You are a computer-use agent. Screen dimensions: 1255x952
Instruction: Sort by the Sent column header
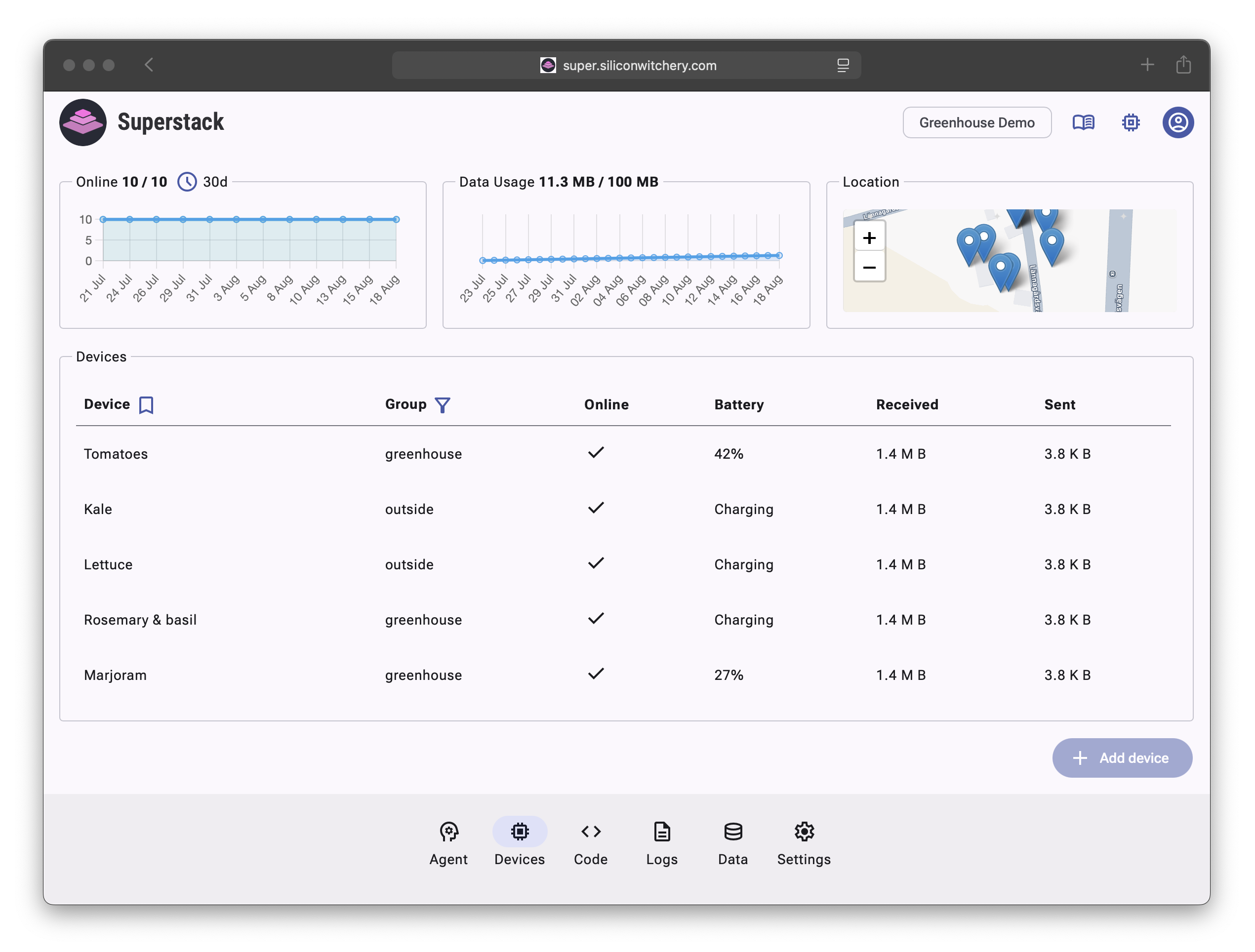coord(1059,404)
